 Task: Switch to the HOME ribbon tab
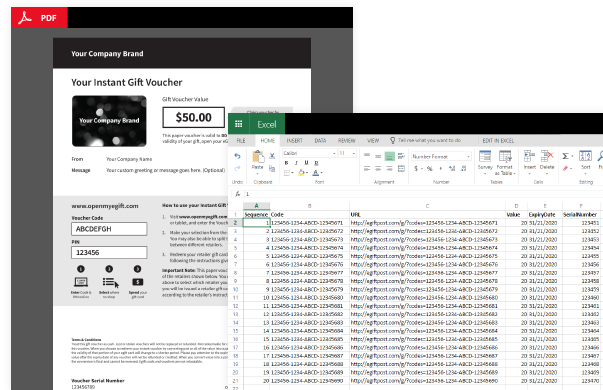[268, 140]
